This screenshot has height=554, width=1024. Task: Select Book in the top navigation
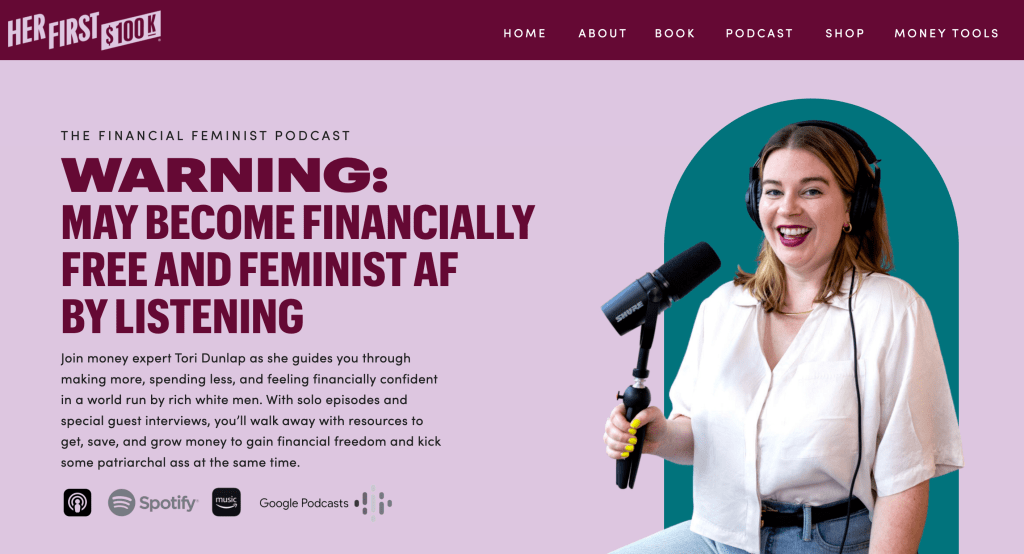coord(675,33)
